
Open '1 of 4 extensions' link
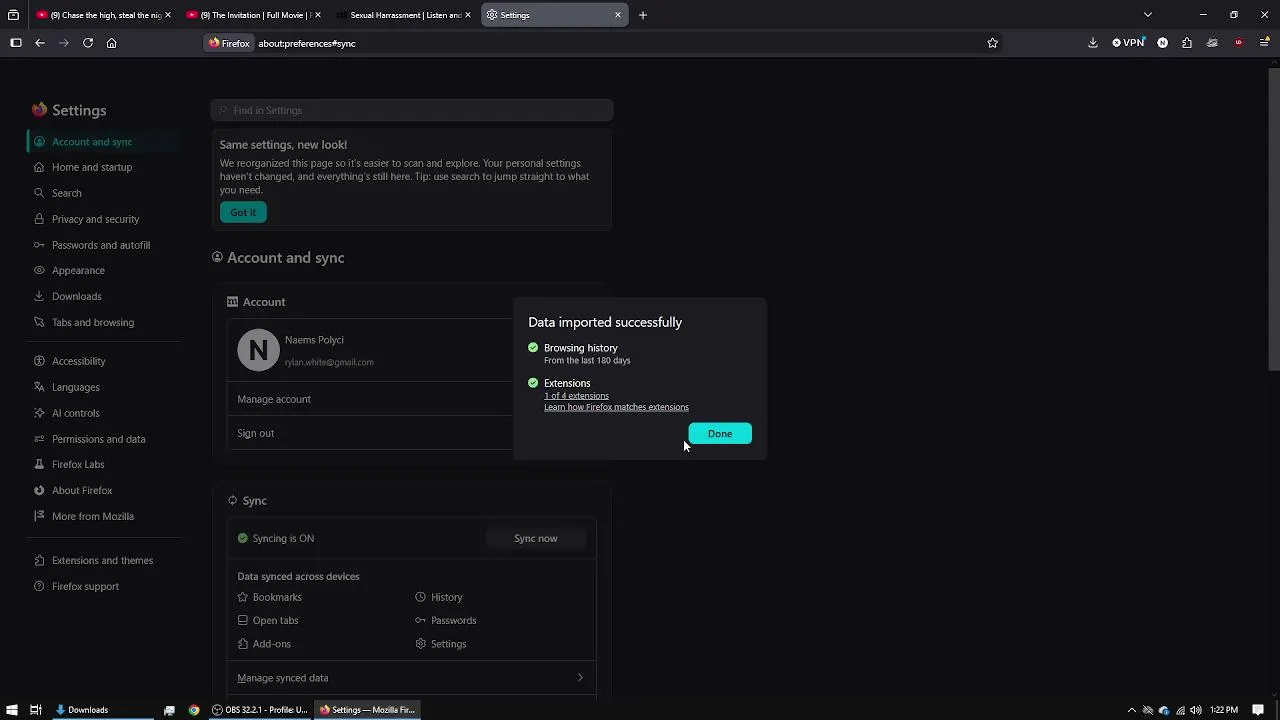[x=576, y=396]
